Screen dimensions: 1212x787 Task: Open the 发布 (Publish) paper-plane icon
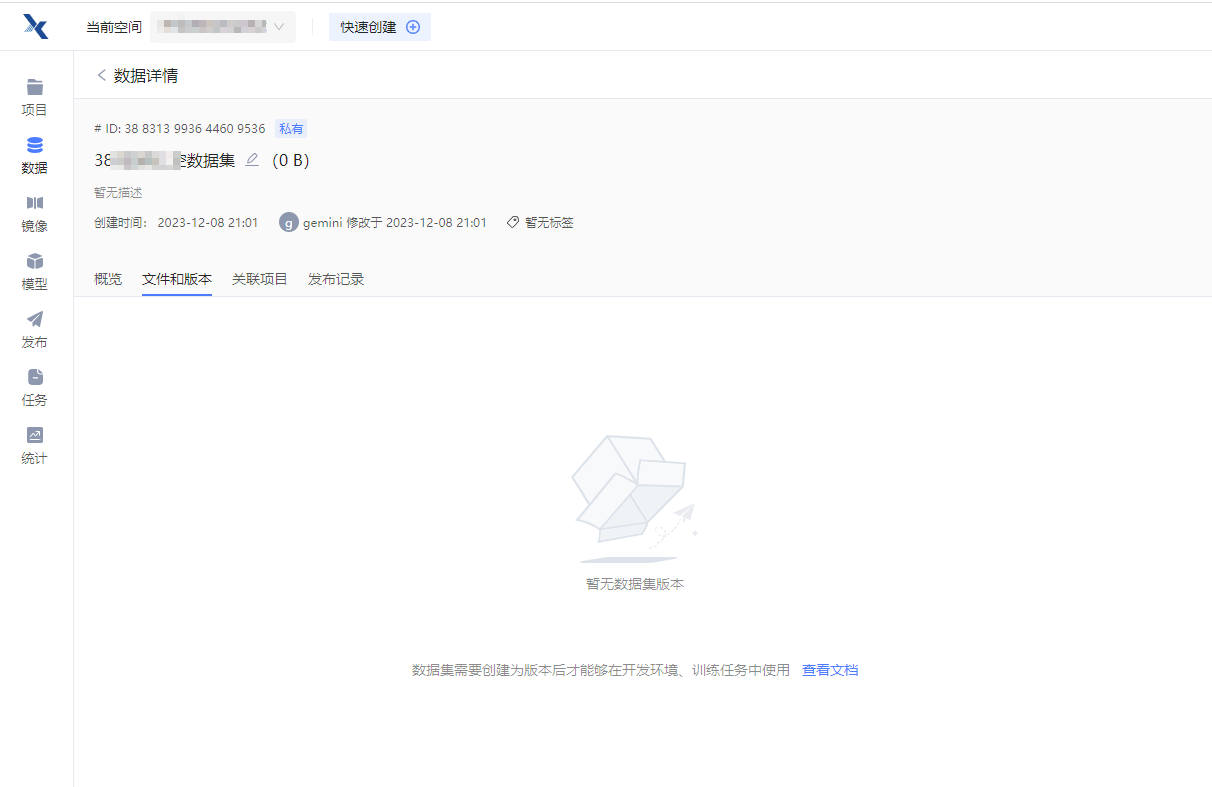point(35,320)
